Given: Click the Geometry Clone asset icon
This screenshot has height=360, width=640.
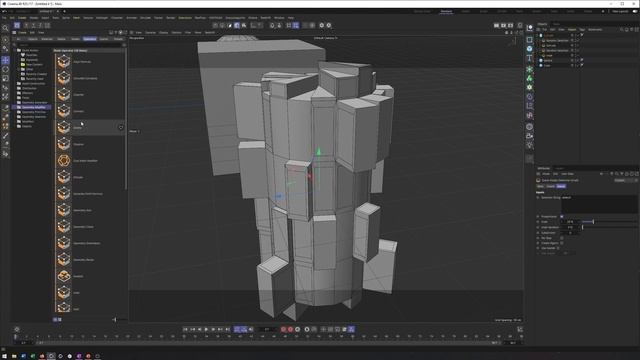Looking at the screenshot, I should [64, 227].
